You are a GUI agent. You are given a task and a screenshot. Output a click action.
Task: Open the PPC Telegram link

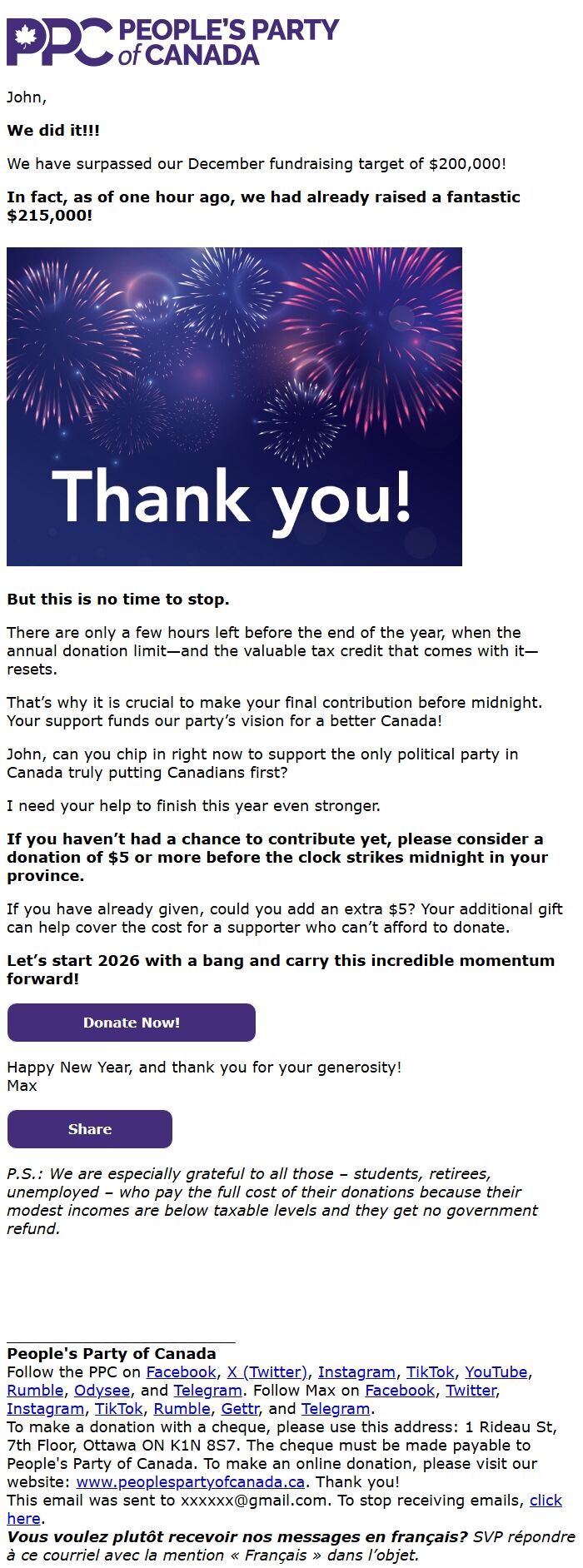(202, 1390)
